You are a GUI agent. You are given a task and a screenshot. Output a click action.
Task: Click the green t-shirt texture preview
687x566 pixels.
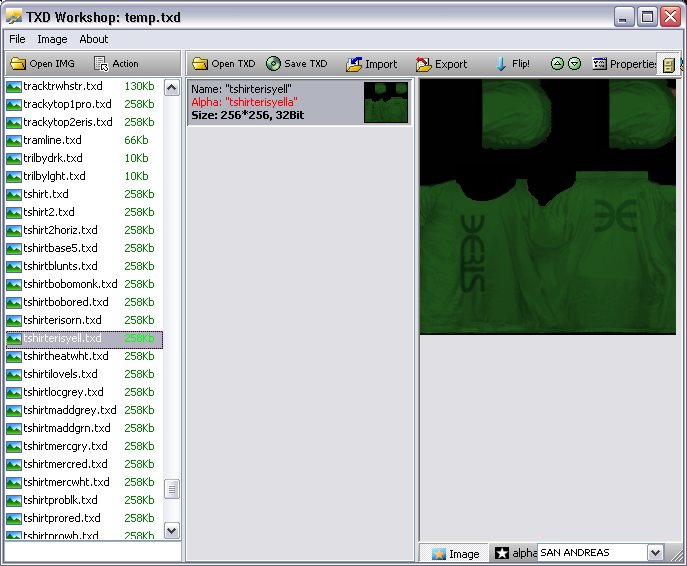coord(548,207)
